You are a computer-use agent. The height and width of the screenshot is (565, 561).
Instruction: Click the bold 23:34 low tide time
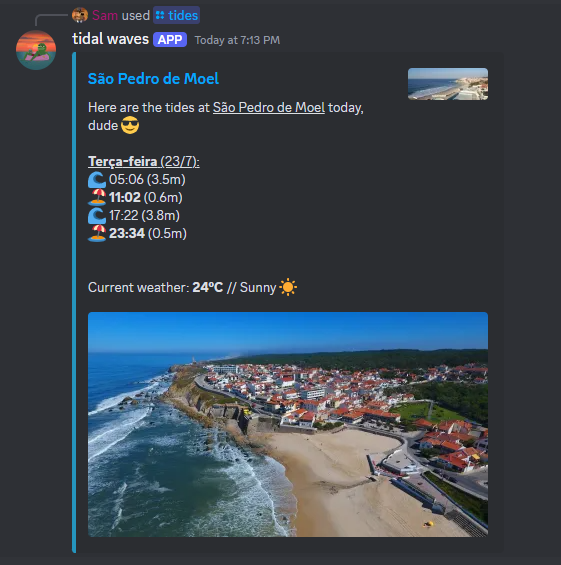coord(127,233)
